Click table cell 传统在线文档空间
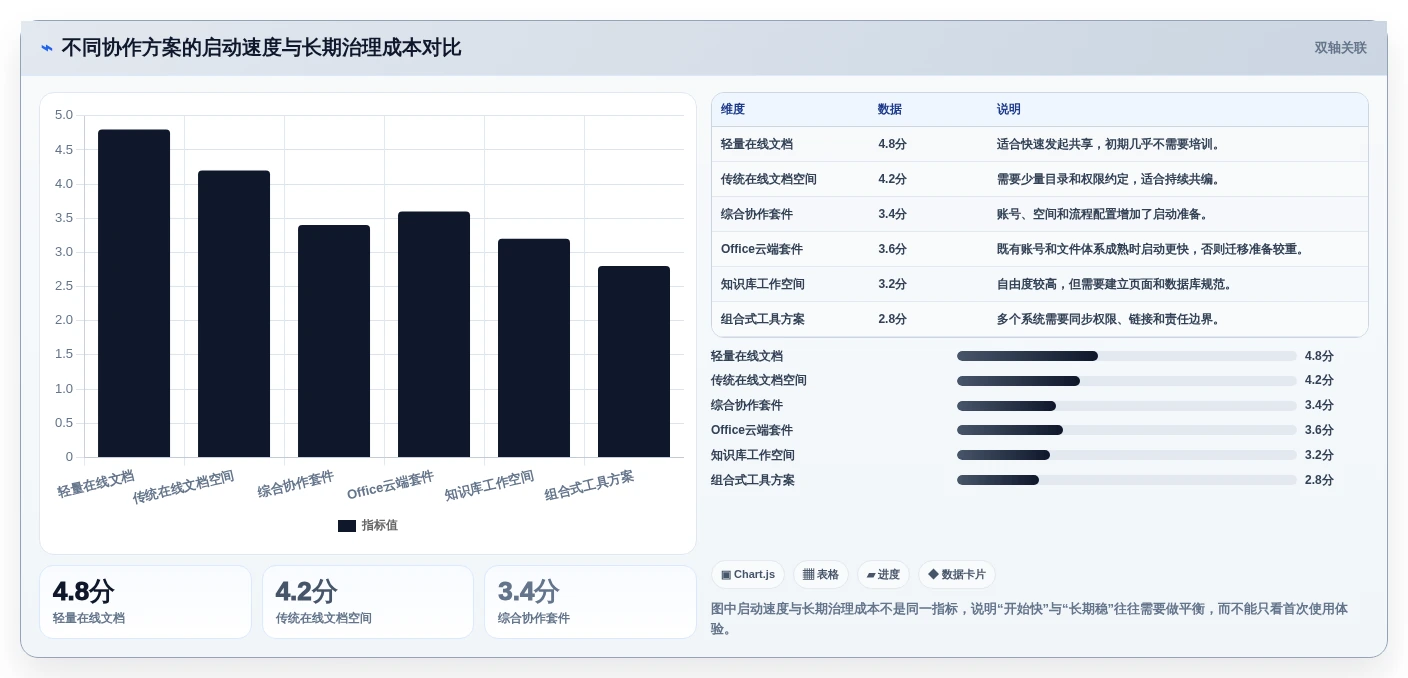Image resolution: width=1408 pixels, height=678 pixels. point(769,179)
